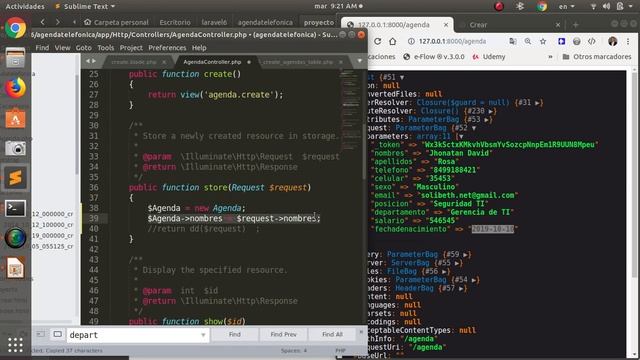Open Sublime's Preferences menu

[167, 48]
